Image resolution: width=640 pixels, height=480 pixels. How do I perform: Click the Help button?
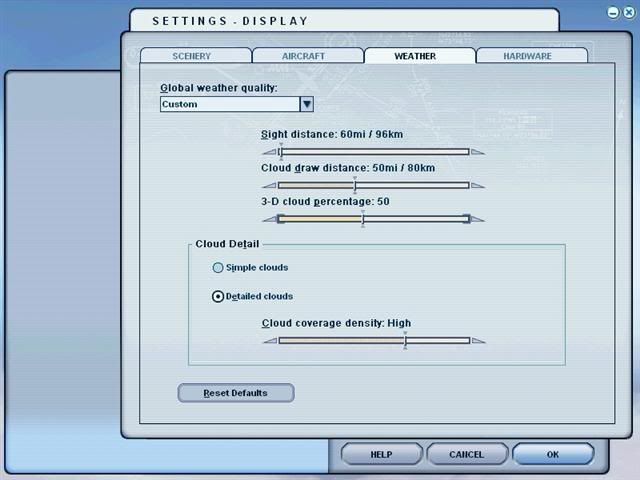381,454
